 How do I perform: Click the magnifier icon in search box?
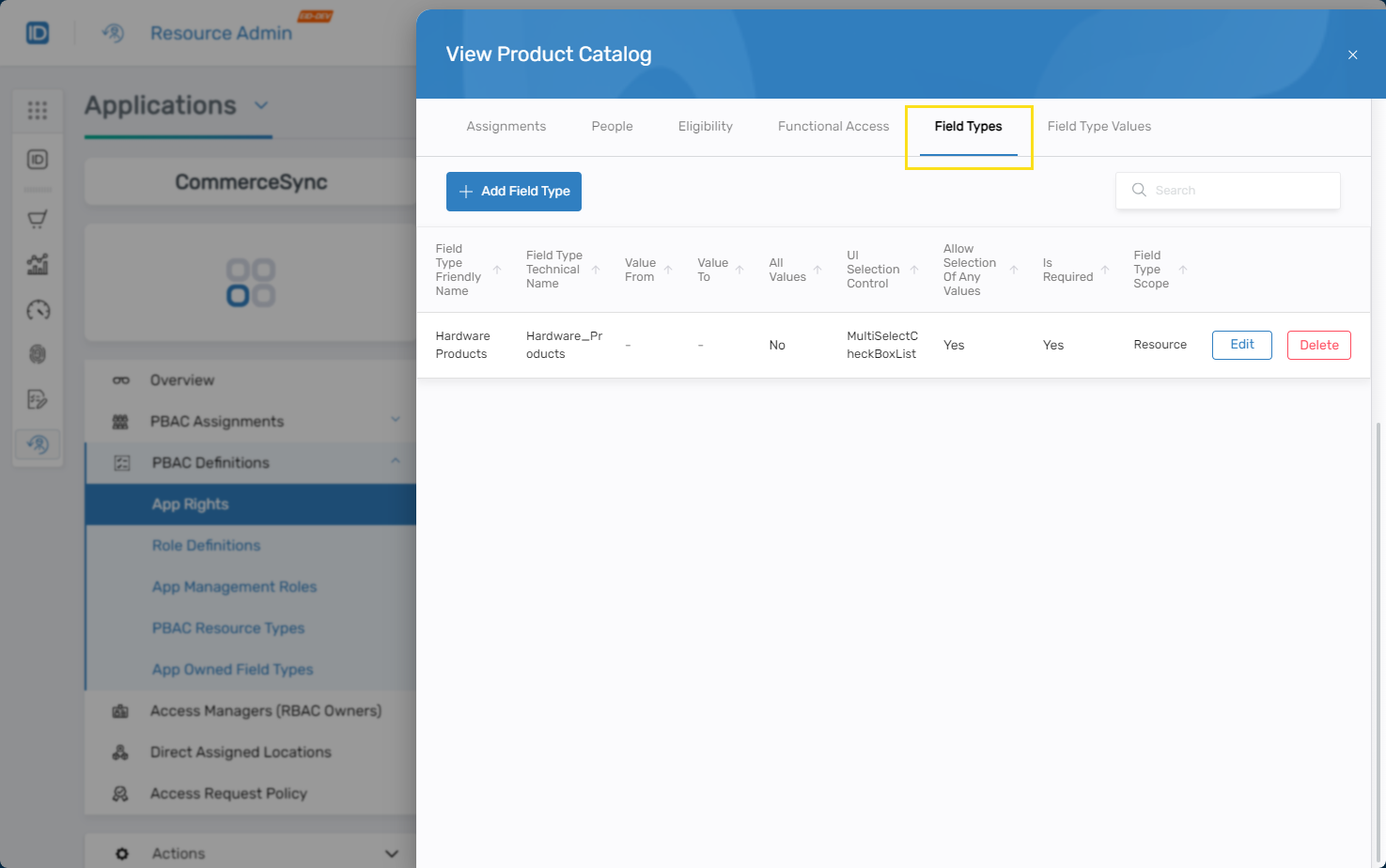1139,191
